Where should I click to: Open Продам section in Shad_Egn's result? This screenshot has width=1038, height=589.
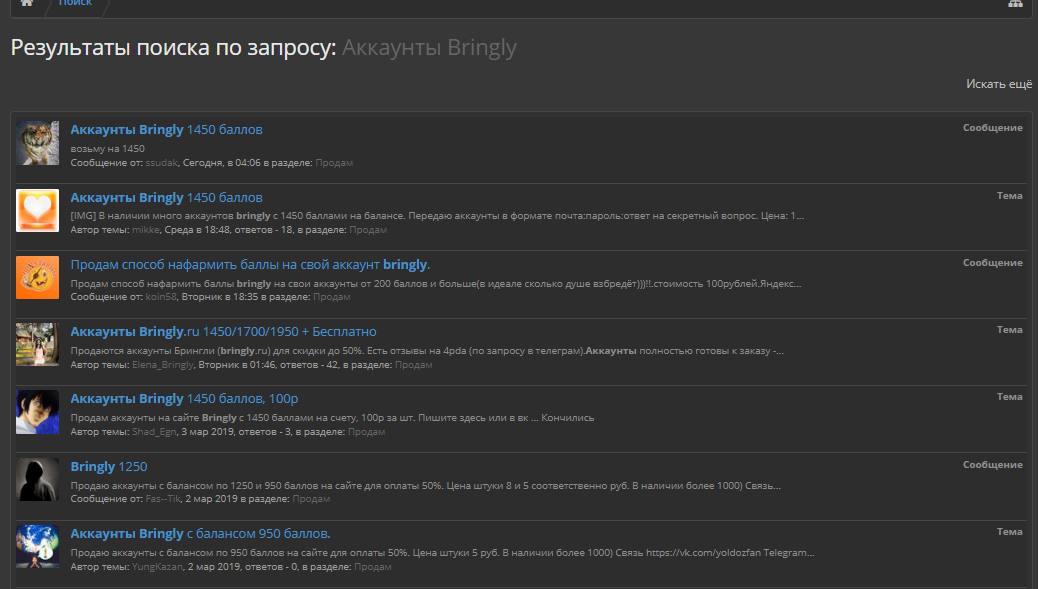click(x=367, y=432)
